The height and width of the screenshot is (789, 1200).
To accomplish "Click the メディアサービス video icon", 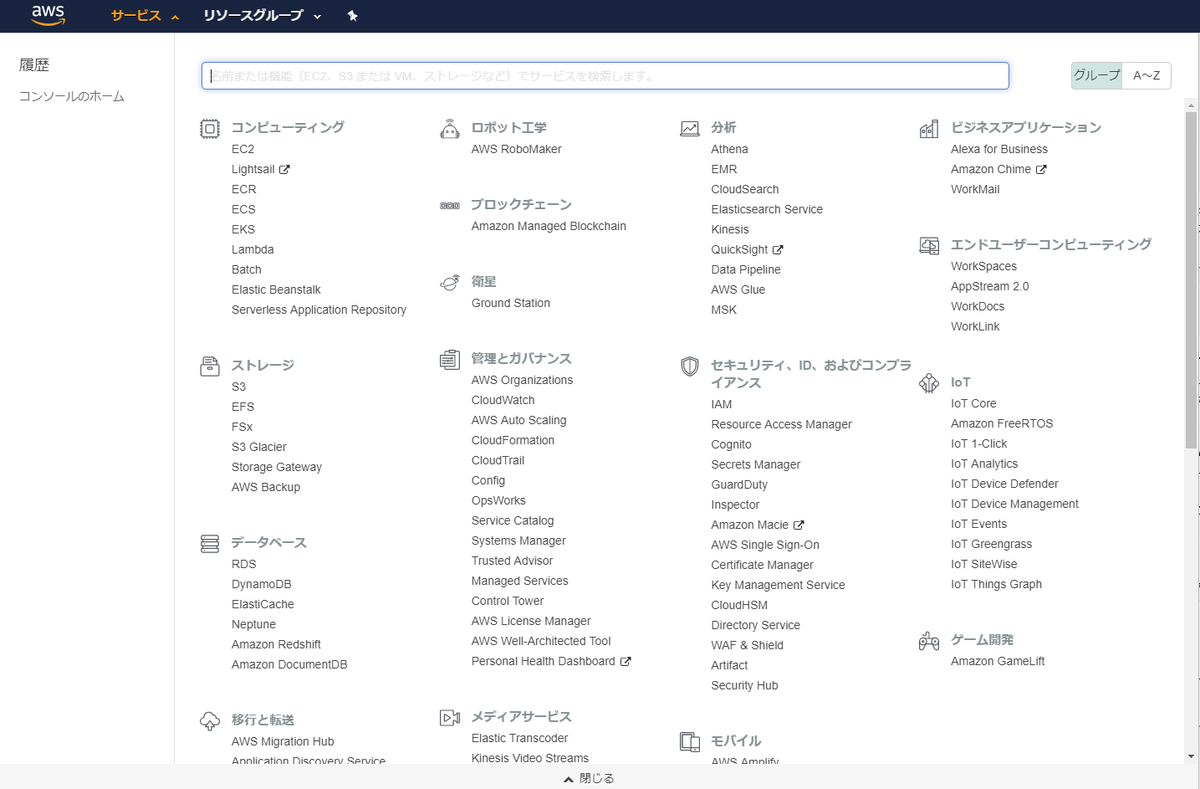I will point(450,717).
